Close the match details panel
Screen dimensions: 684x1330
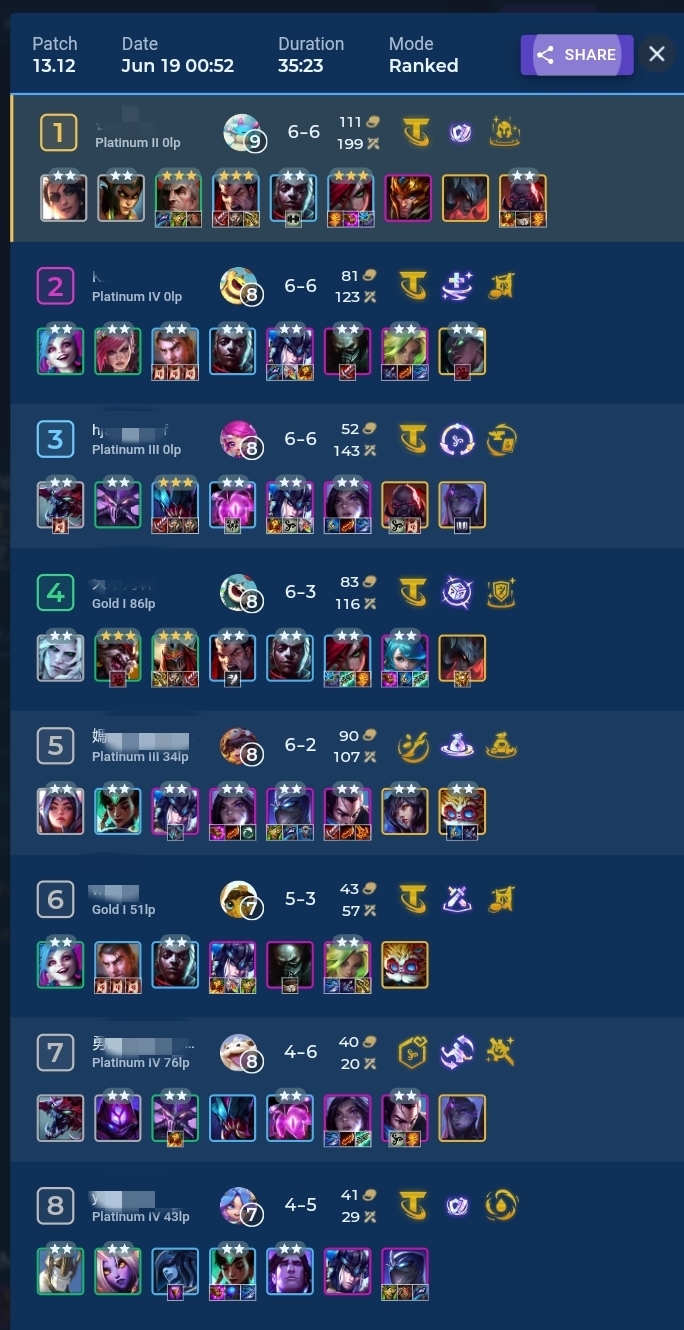click(657, 54)
